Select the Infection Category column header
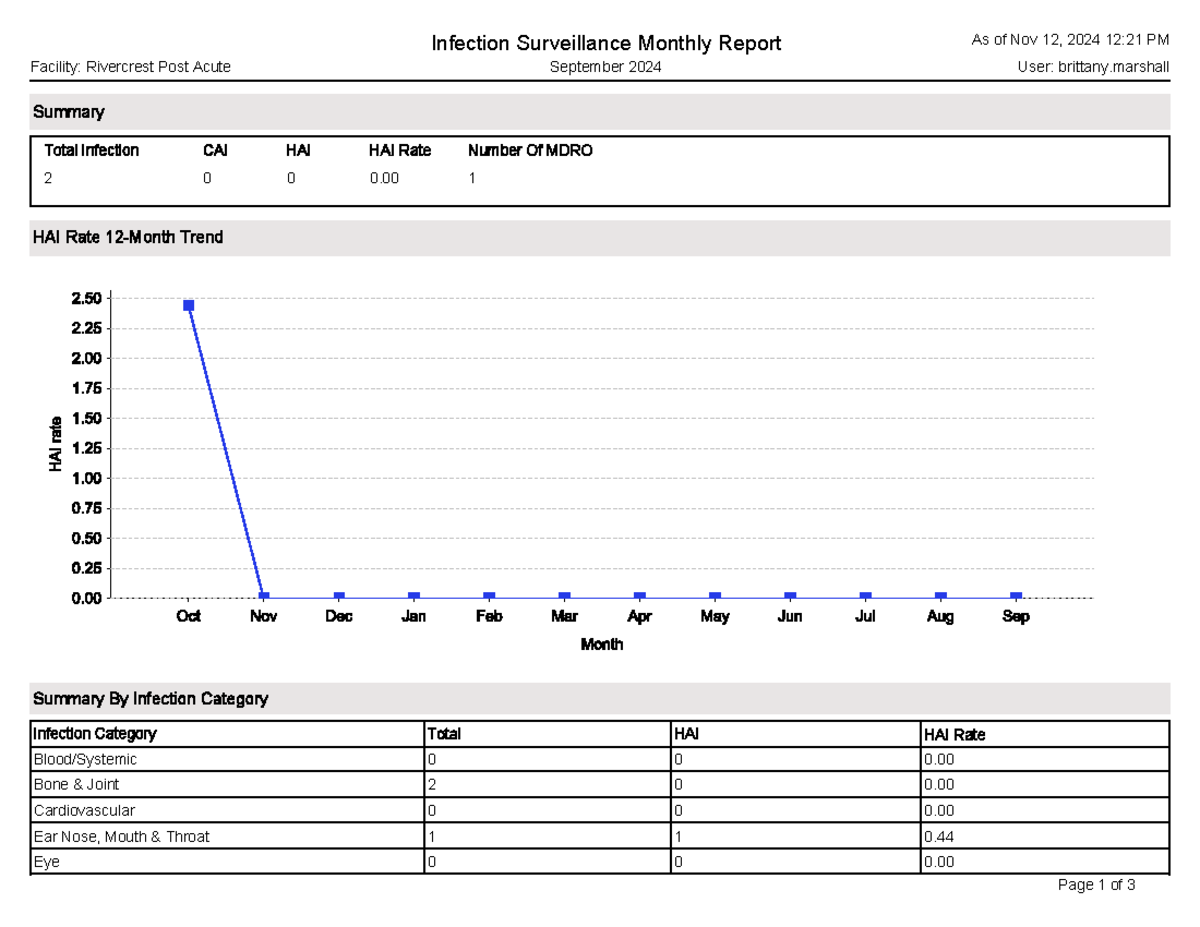 (x=94, y=733)
